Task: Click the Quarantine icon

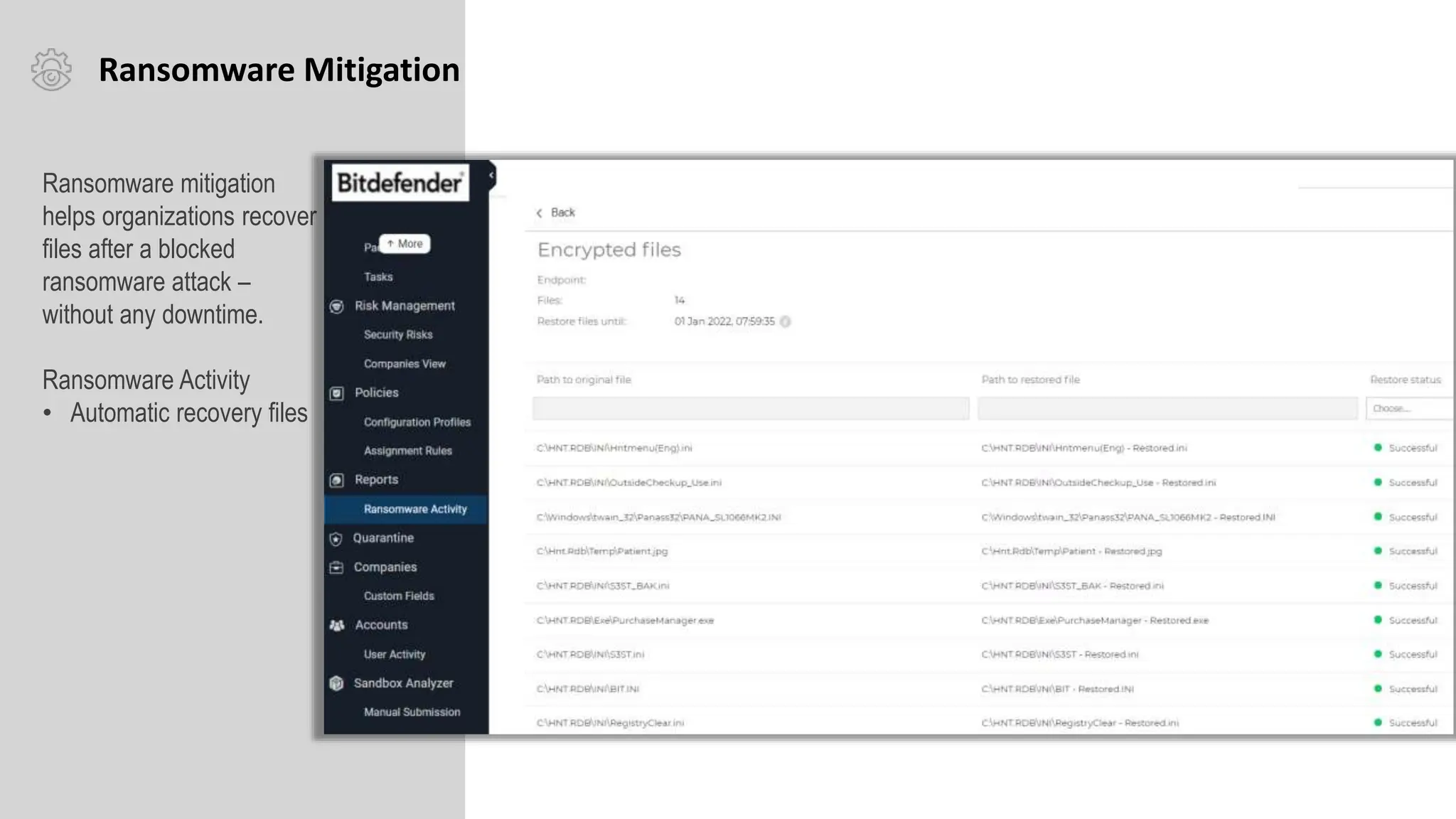Action: click(336, 539)
